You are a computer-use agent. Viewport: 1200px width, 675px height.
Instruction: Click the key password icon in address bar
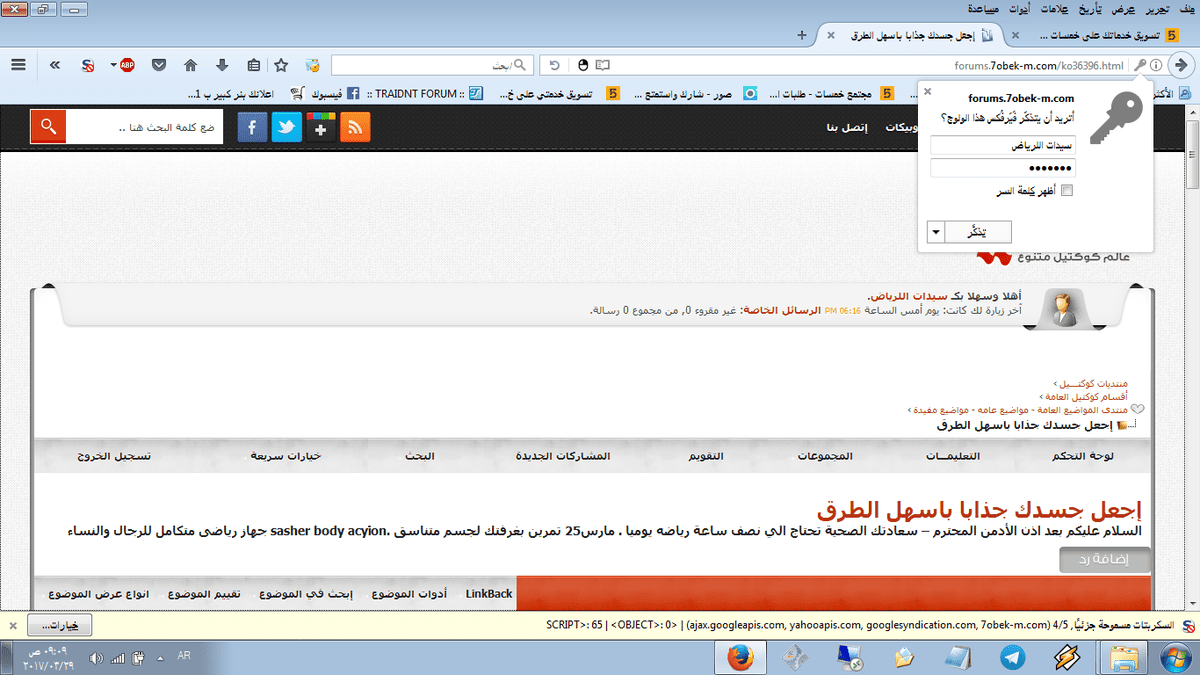point(1140,65)
